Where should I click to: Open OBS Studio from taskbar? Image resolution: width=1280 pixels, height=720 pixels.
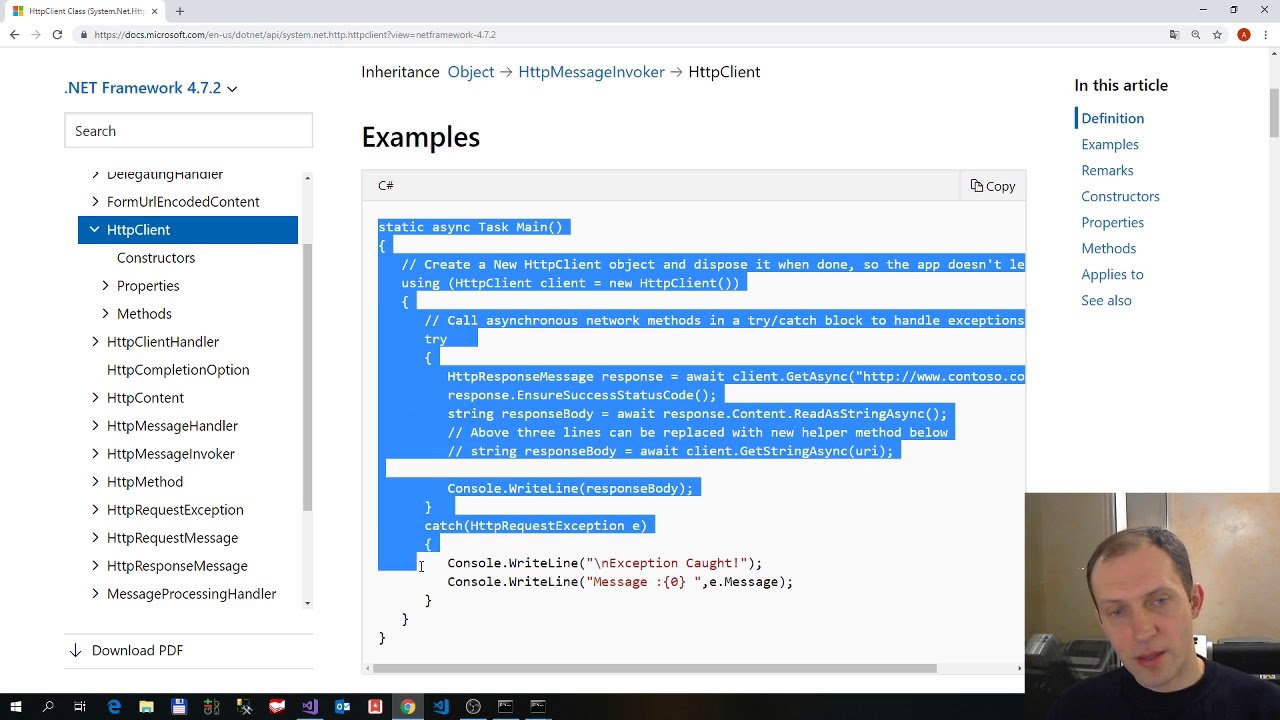(x=473, y=707)
